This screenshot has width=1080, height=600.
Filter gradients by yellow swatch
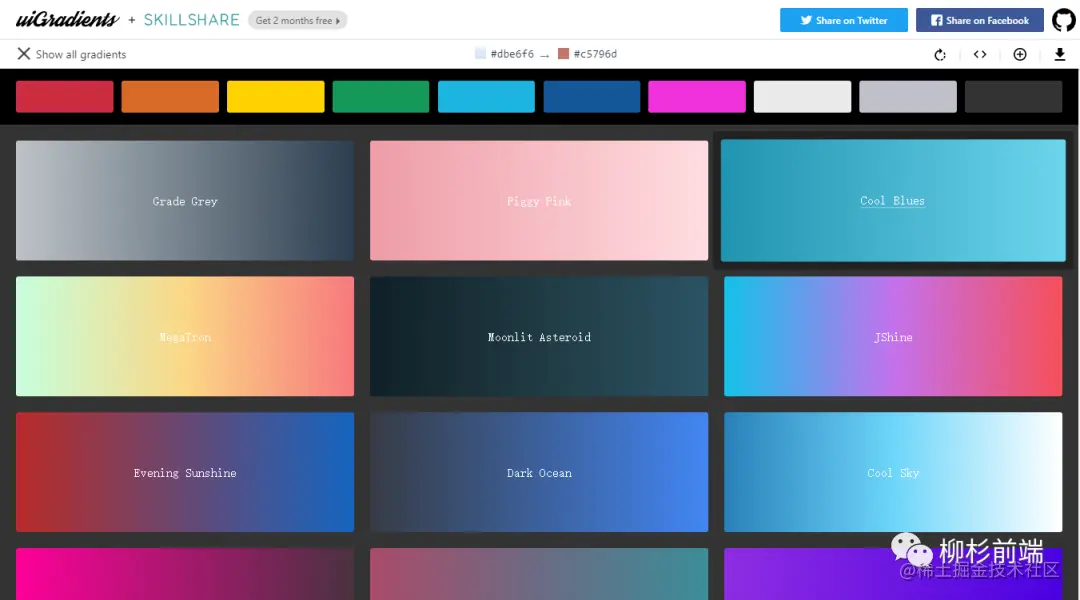pyautogui.click(x=276, y=96)
